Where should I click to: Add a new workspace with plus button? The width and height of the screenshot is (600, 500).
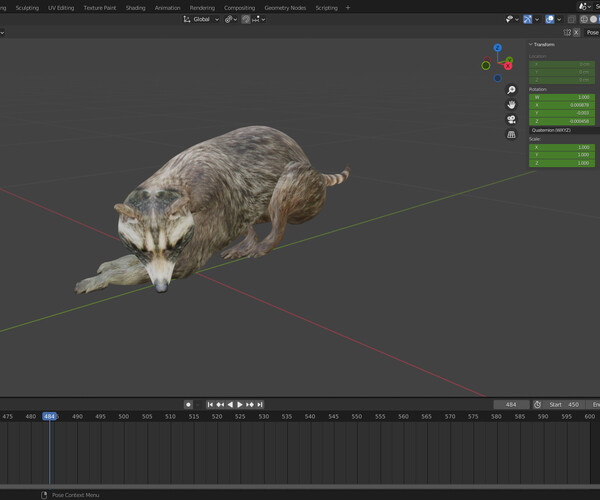[348, 8]
